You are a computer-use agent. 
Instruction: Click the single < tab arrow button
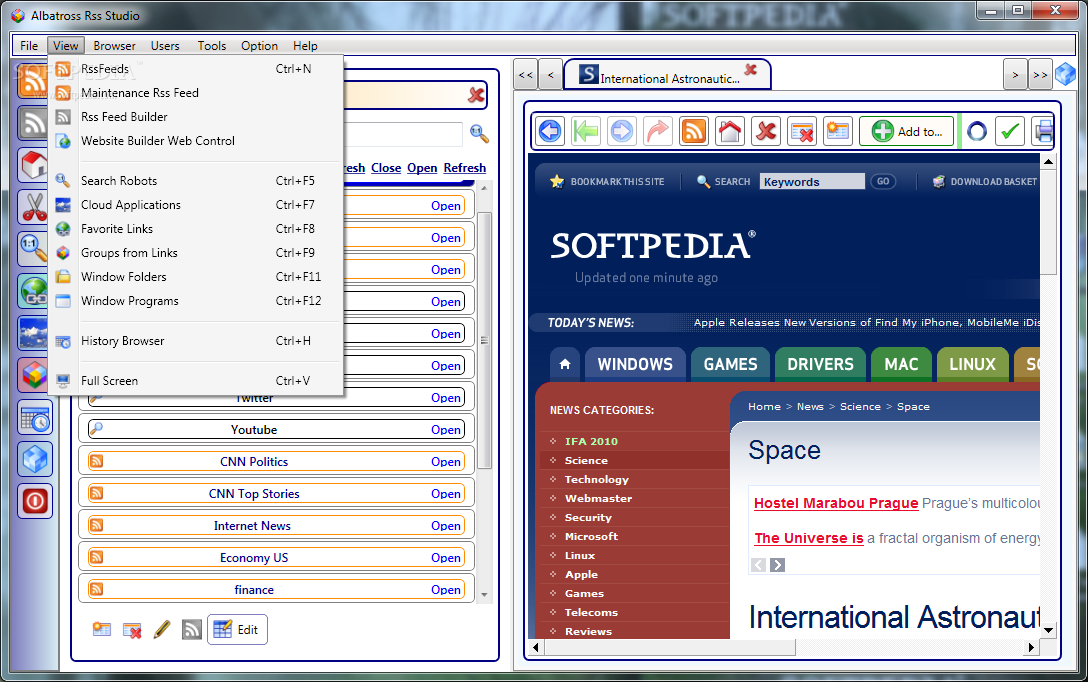click(x=551, y=75)
